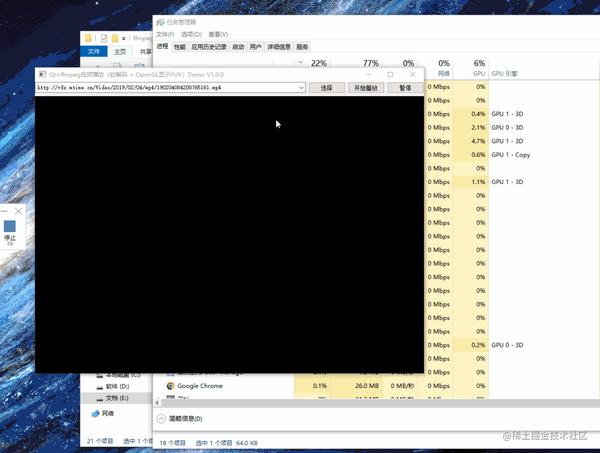Open the video URL dropdown arrow
This screenshot has height=453, width=600.
point(301,88)
